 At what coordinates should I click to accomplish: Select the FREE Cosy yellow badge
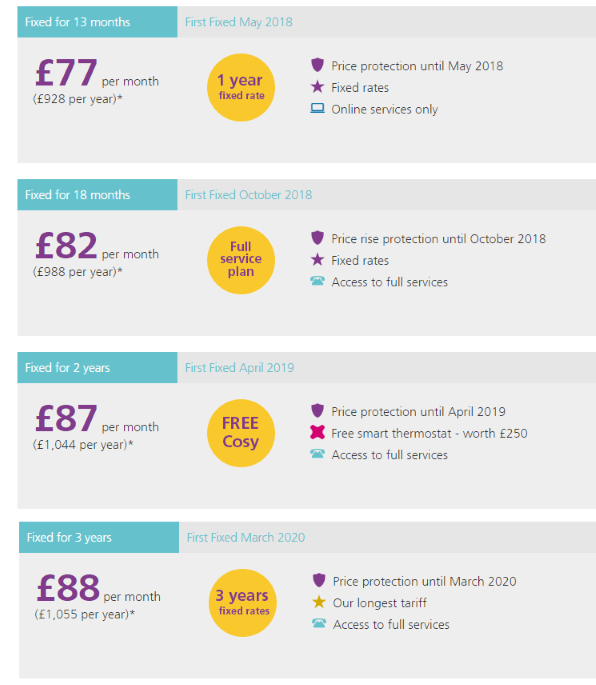click(241, 433)
